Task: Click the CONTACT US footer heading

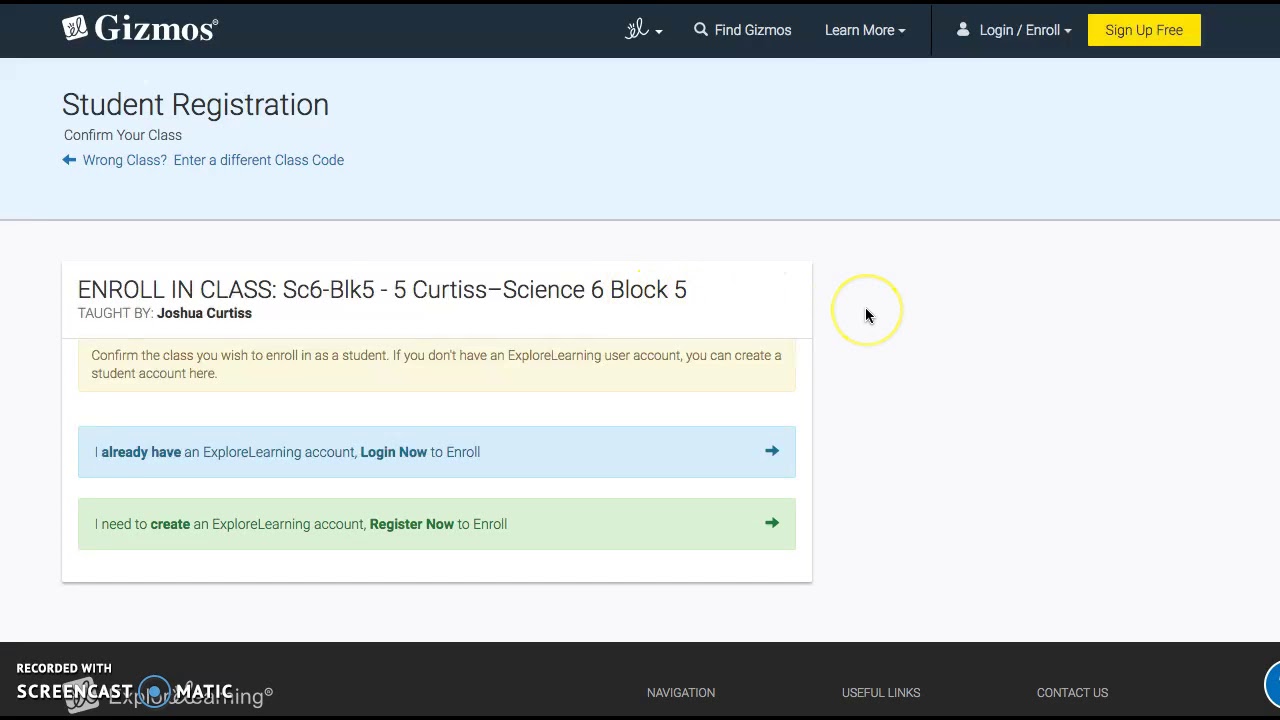Action: pos(1072,692)
